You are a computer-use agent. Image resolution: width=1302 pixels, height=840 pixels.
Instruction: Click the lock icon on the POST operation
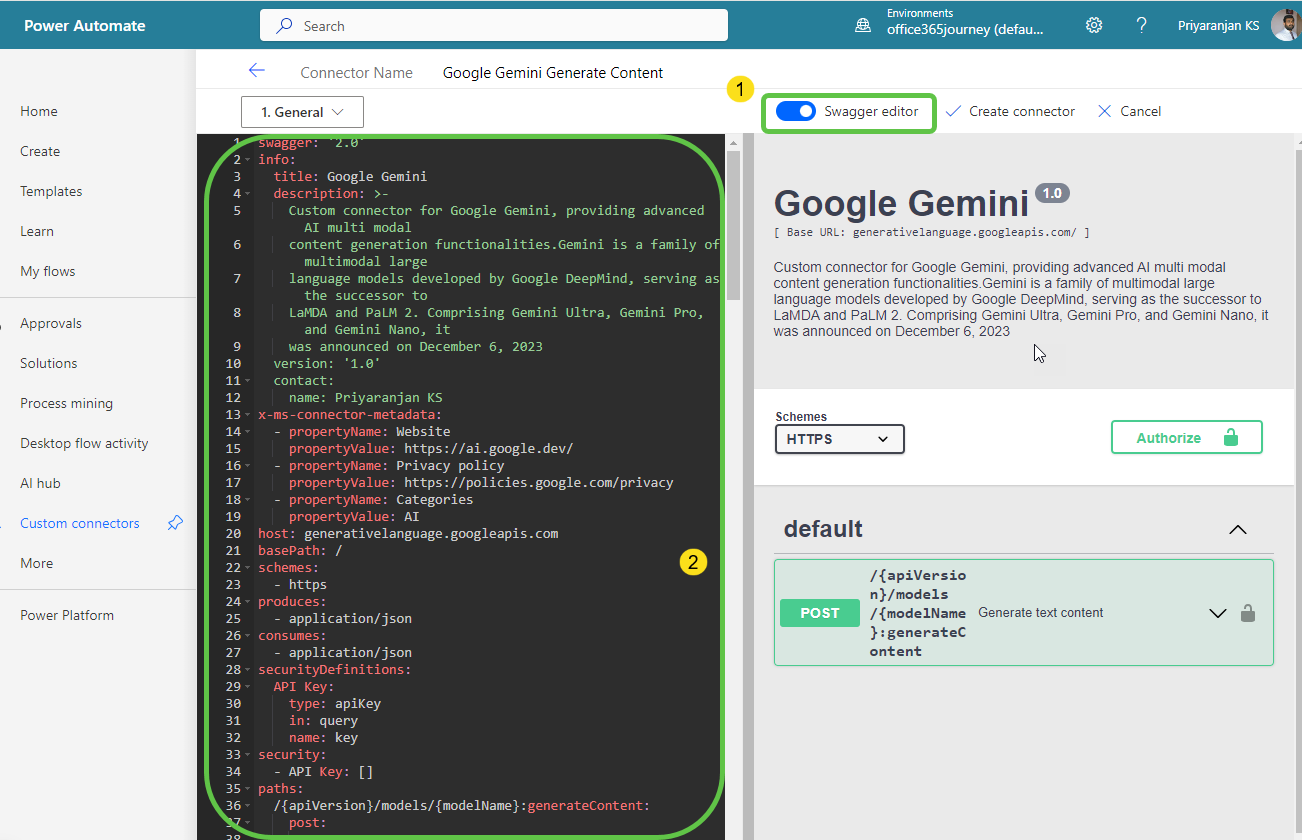pos(1248,613)
